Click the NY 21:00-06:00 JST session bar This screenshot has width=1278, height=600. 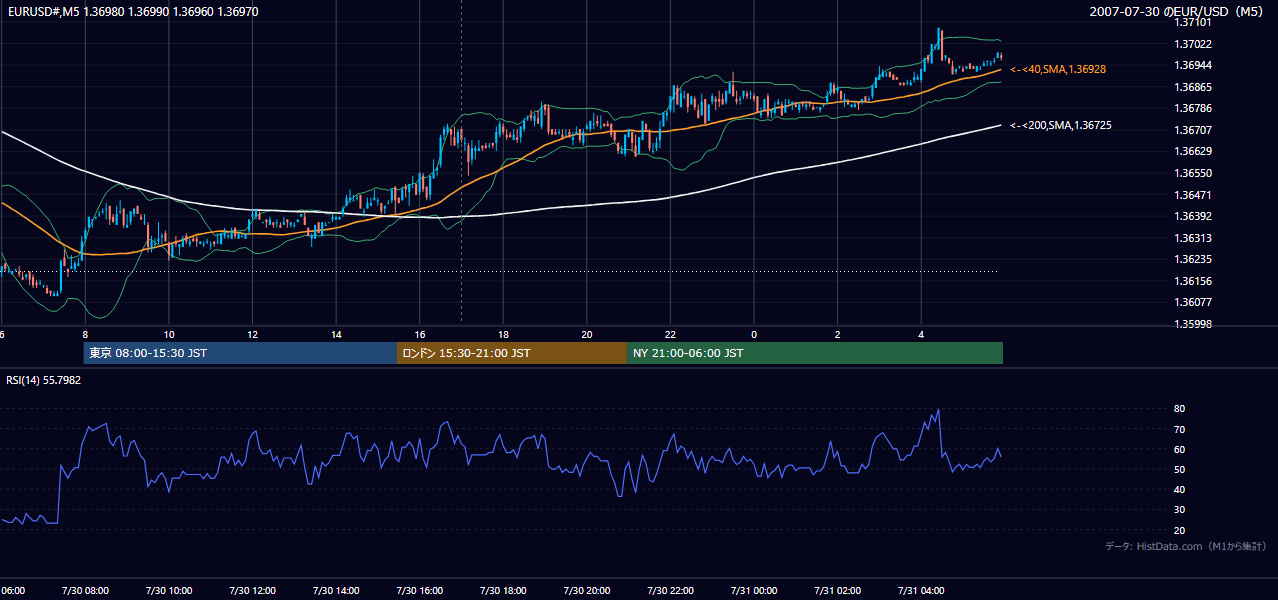pos(815,353)
